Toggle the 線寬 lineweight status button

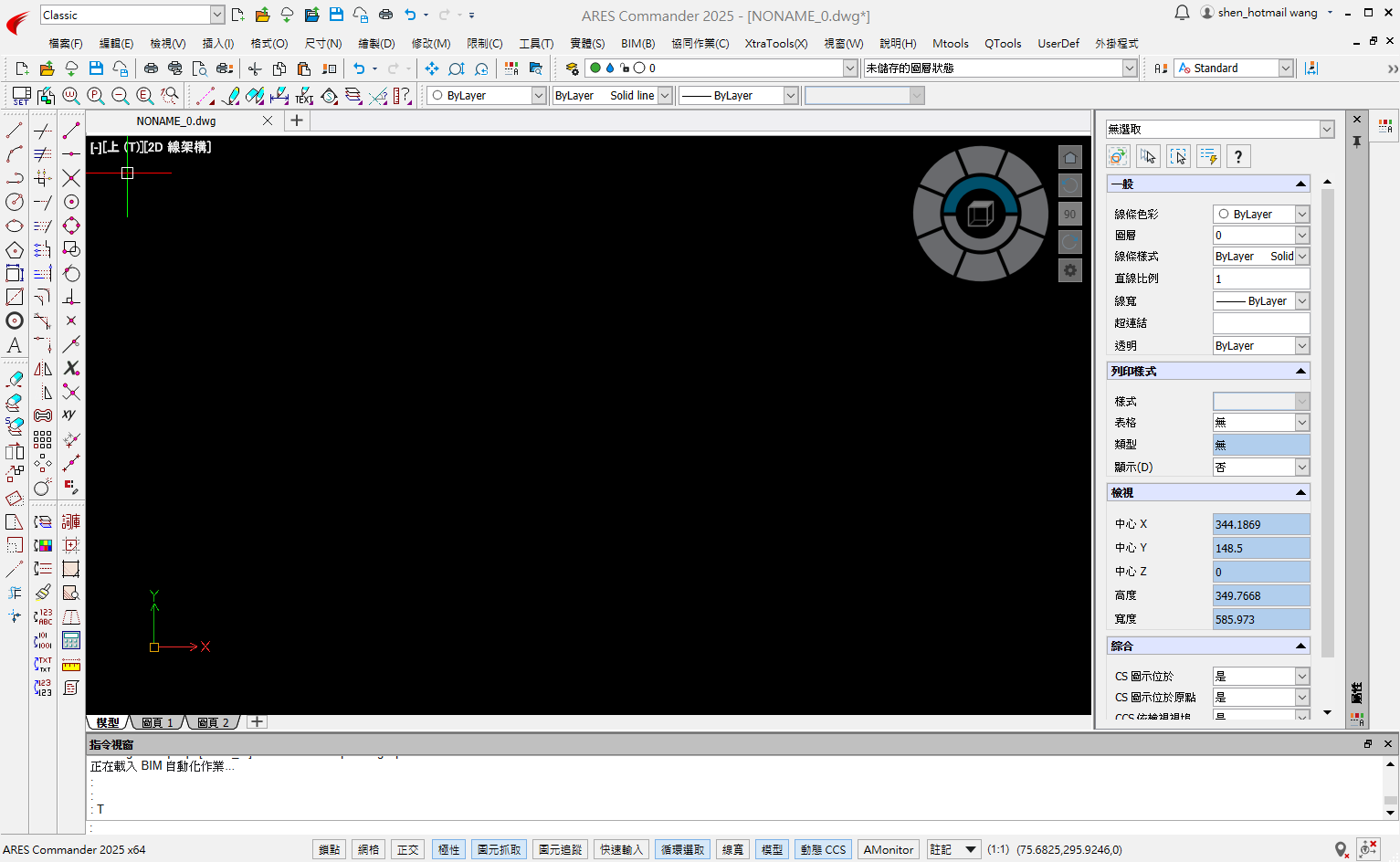(x=732, y=849)
